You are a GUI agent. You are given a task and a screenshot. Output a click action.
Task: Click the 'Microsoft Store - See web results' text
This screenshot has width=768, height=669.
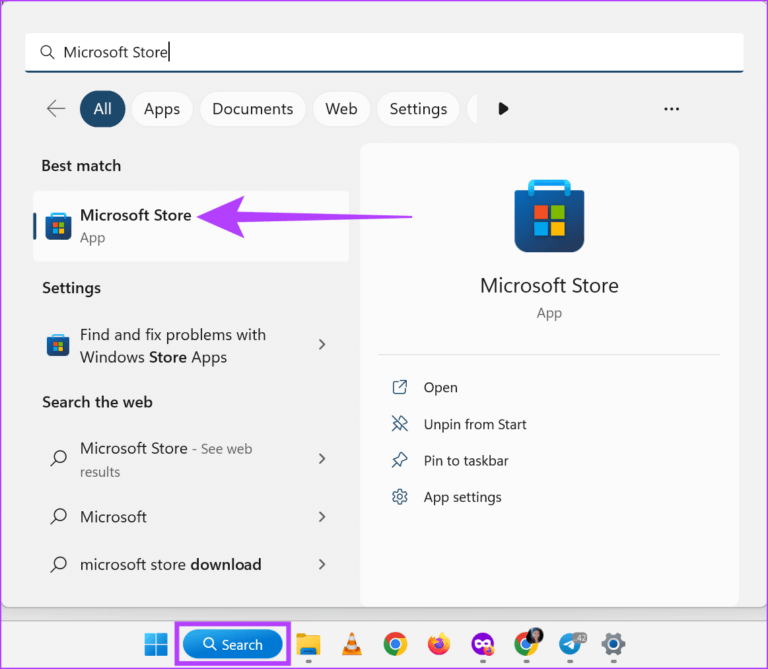pyautogui.click(x=166, y=459)
